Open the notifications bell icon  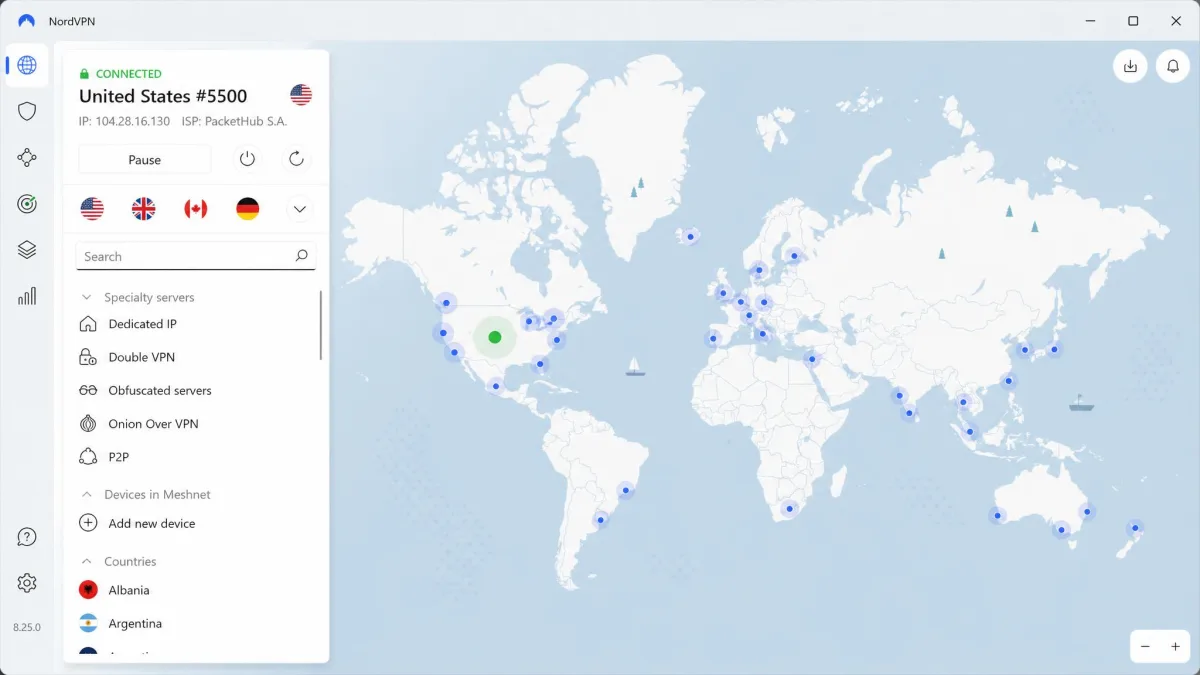pos(1173,66)
